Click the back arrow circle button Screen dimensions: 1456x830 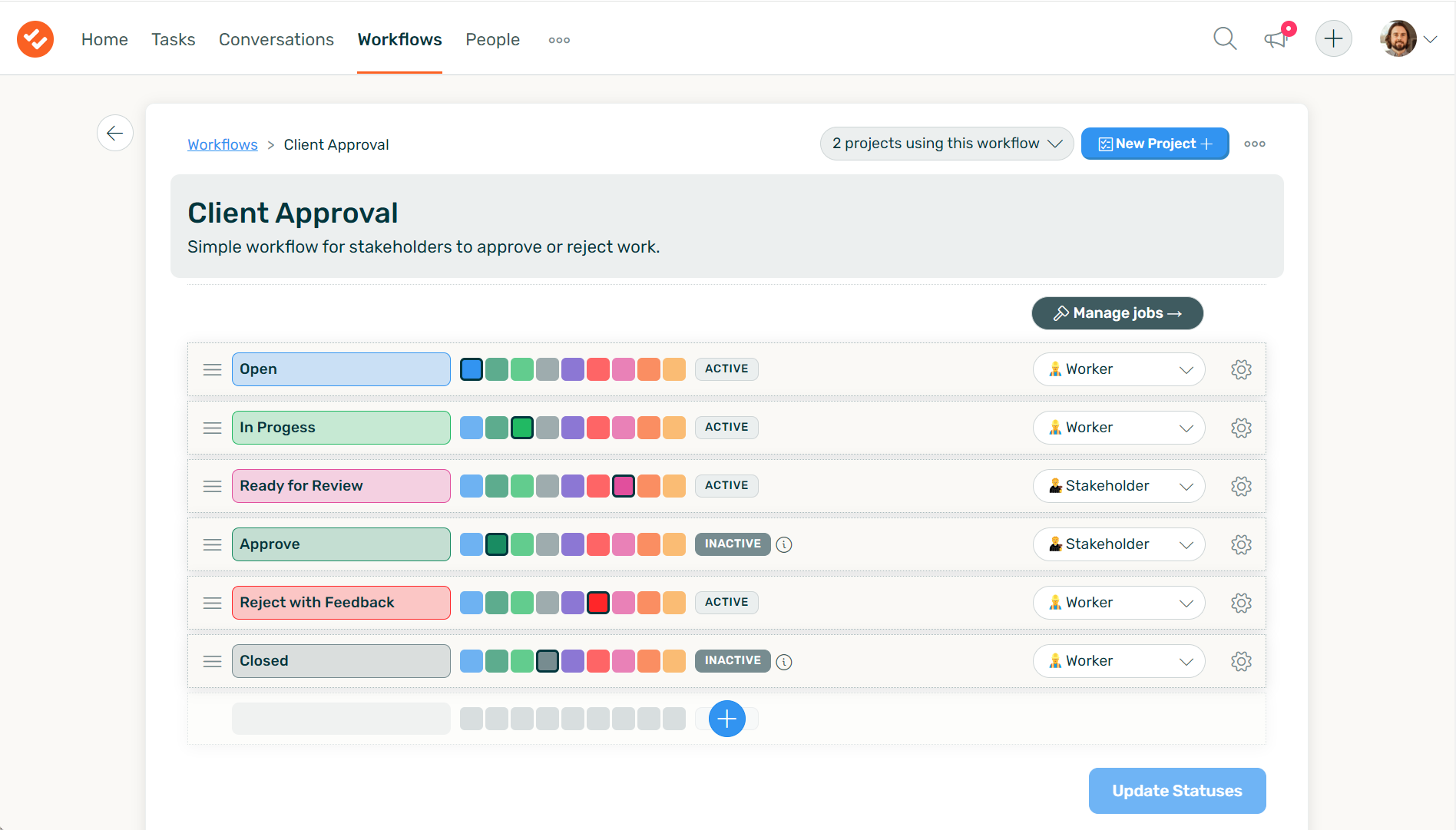point(115,133)
